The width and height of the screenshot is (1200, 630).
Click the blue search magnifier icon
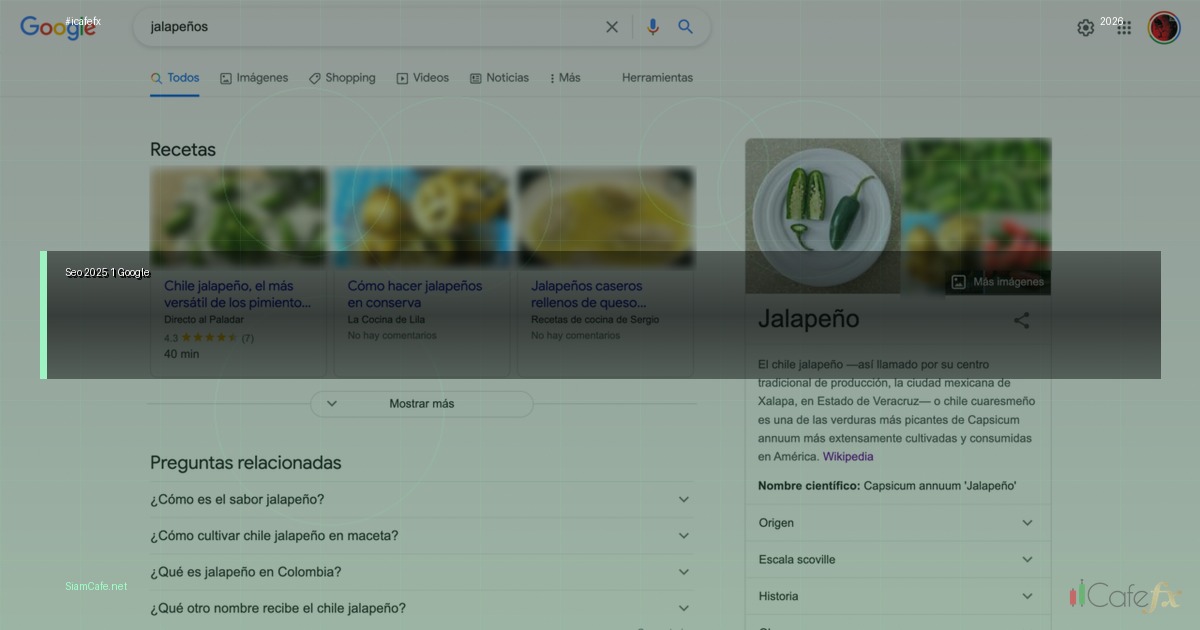(x=686, y=27)
